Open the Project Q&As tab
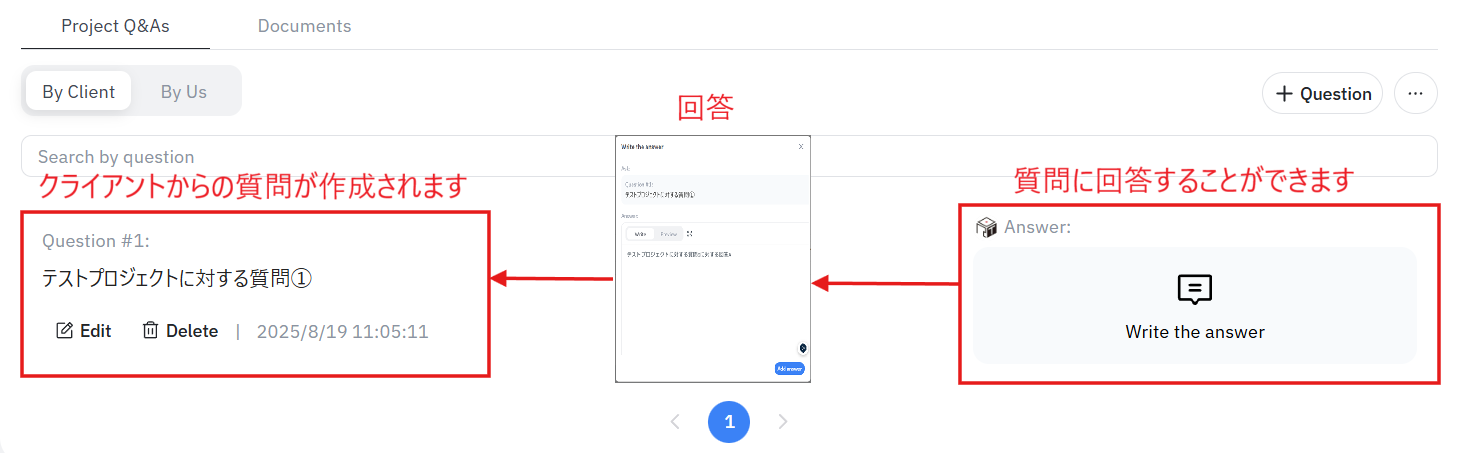This screenshot has width=1461, height=453. pos(115,26)
